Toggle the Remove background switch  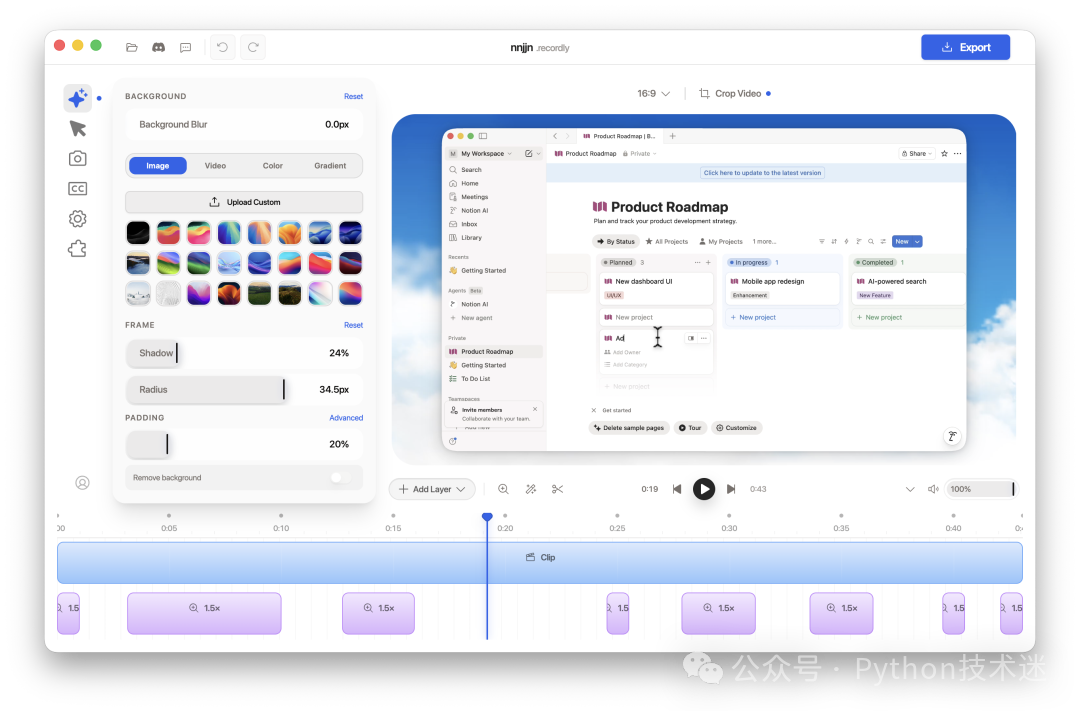pos(340,477)
